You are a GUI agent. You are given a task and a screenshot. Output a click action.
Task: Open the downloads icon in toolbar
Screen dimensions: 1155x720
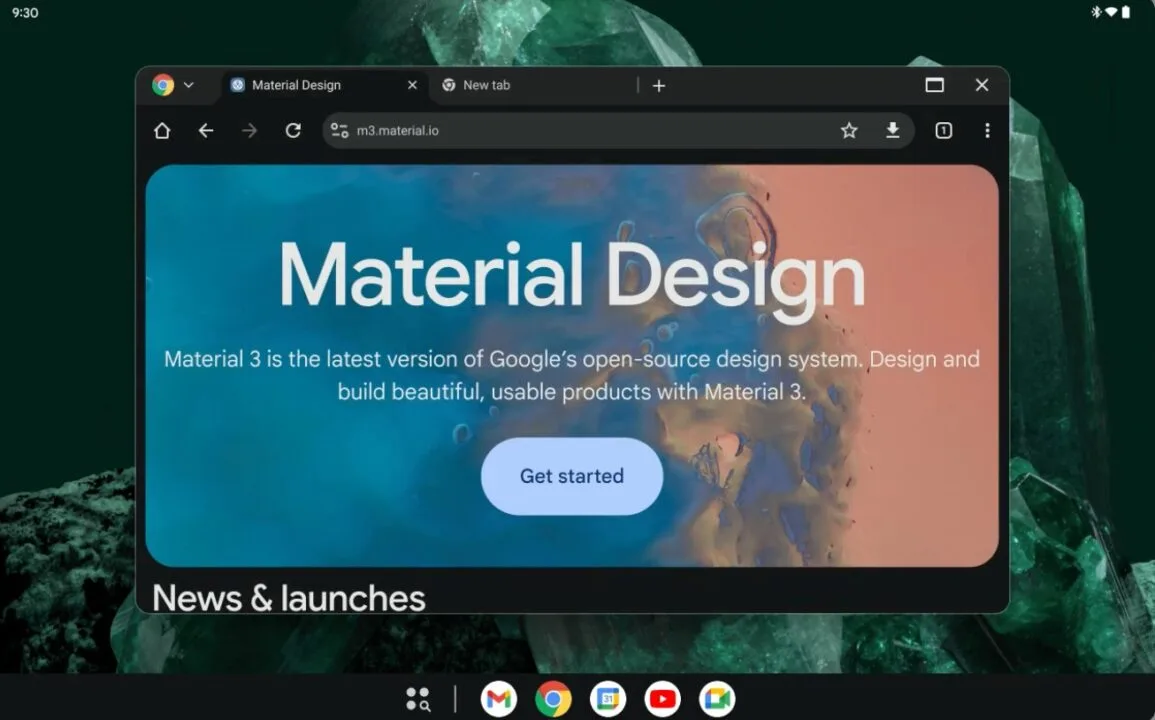[893, 131]
